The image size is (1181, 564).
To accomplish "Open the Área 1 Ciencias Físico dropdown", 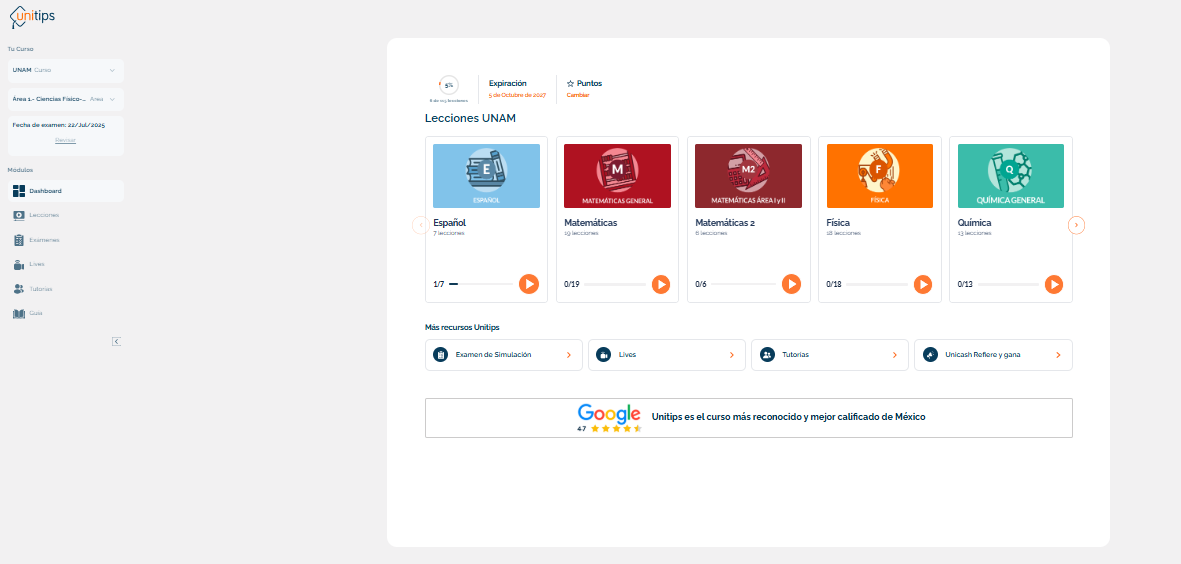I will [x=66, y=99].
